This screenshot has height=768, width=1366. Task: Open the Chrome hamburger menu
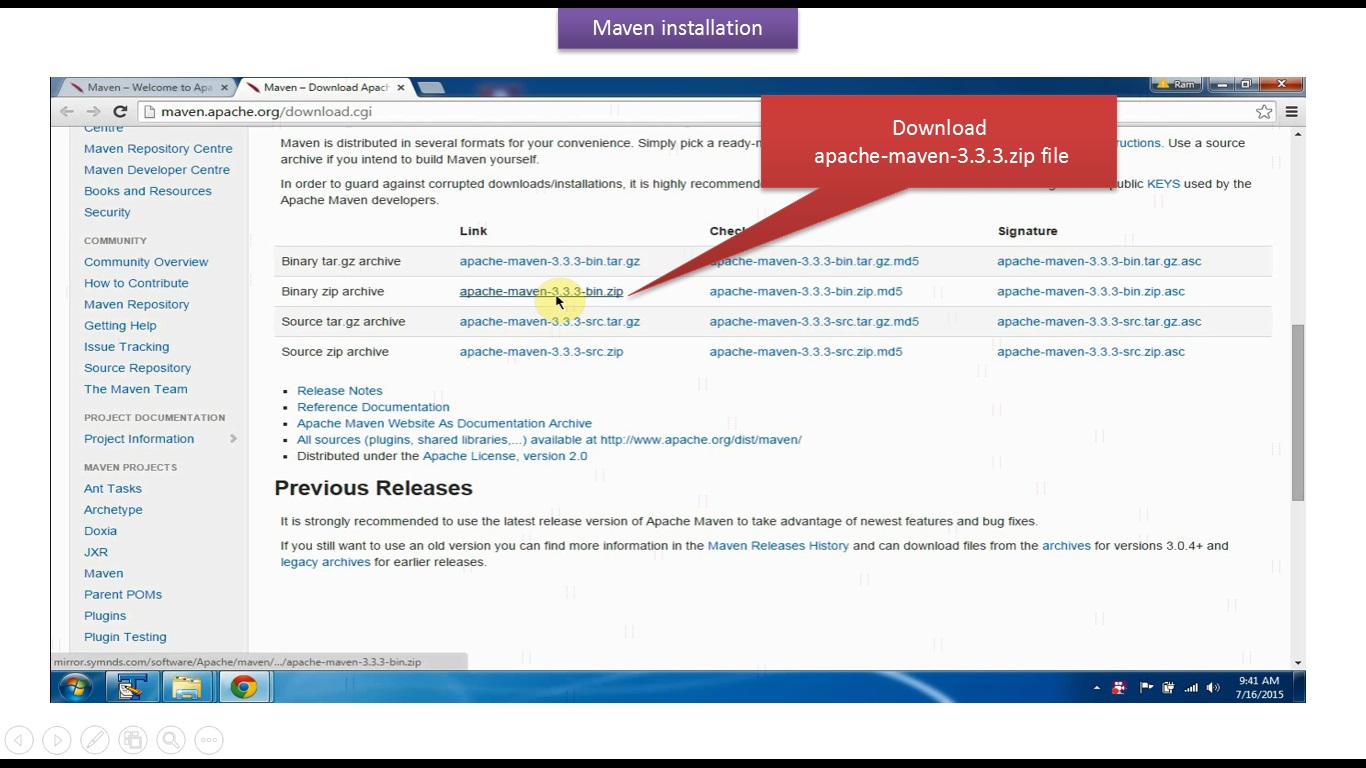pyautogui.click(x=1291, y=111)
